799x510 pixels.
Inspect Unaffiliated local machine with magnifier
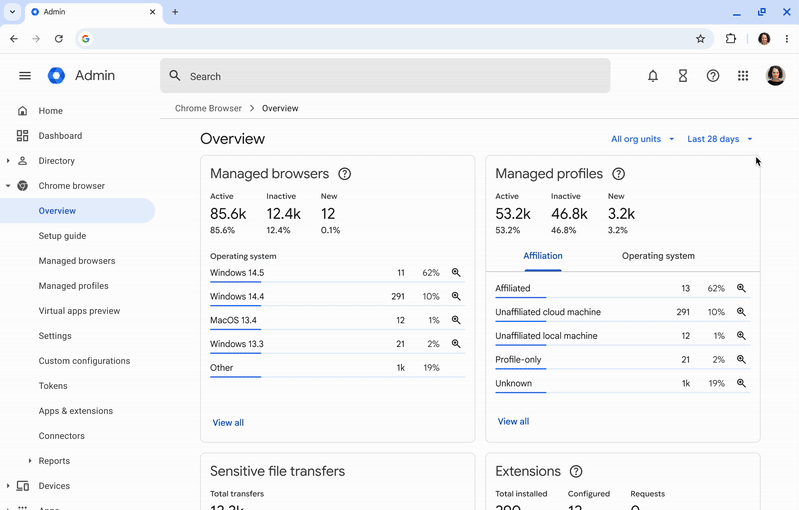pos(741,336)
